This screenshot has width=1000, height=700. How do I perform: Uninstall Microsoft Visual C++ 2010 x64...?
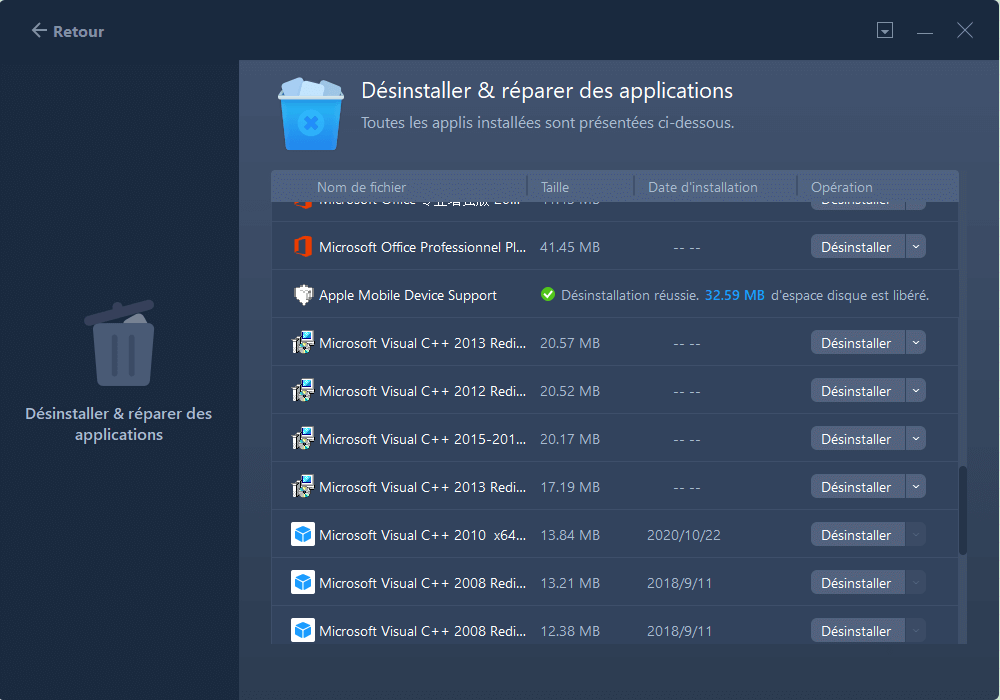(857, 535)
